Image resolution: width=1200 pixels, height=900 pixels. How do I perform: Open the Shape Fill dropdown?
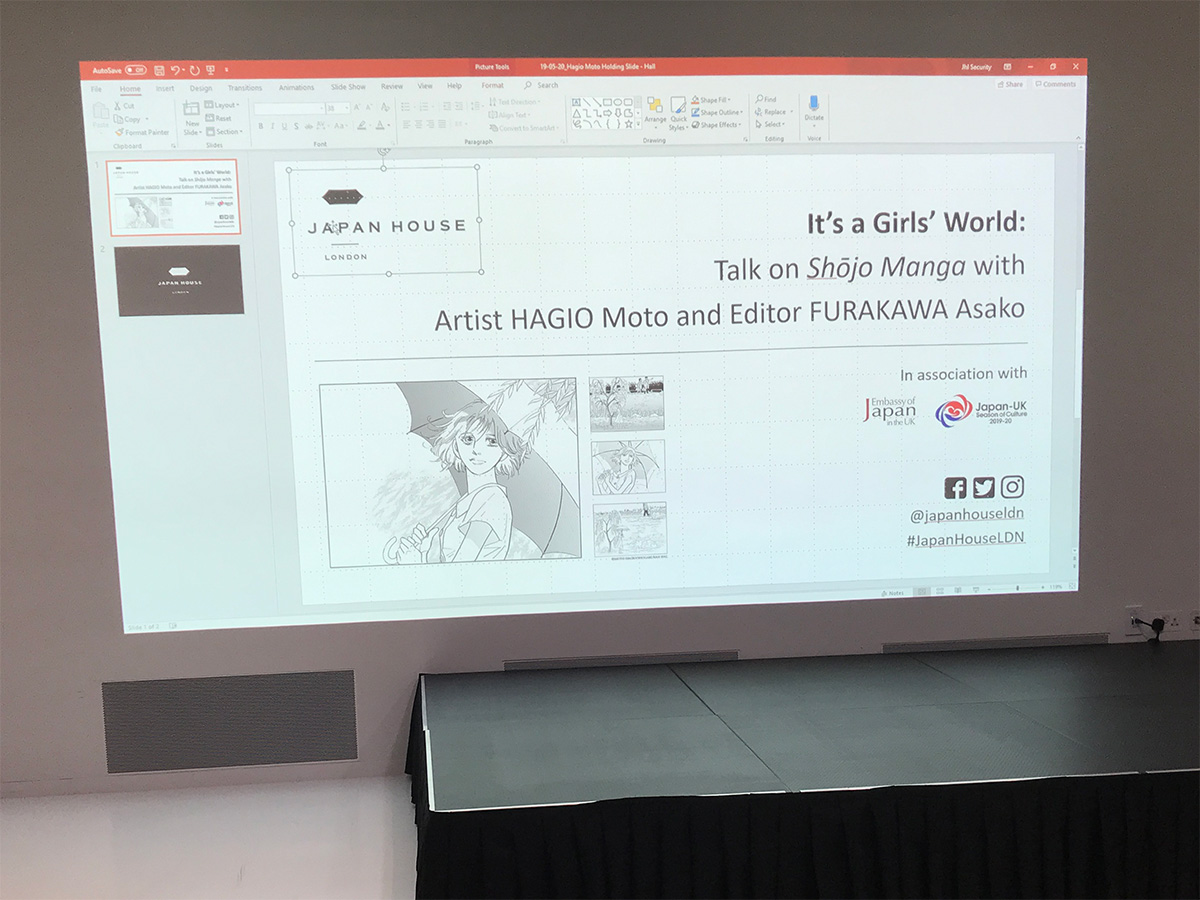(712, 100)
